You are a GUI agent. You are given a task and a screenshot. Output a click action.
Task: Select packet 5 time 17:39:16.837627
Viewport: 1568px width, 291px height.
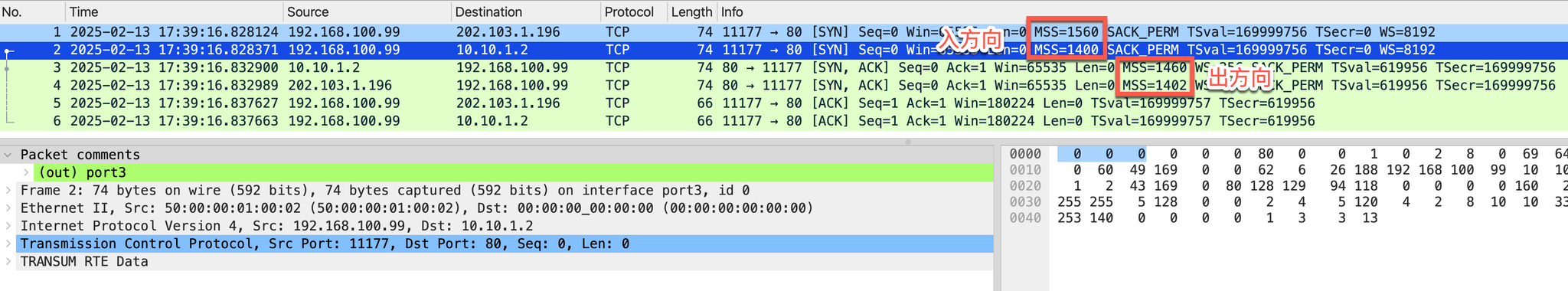(174, 103)
